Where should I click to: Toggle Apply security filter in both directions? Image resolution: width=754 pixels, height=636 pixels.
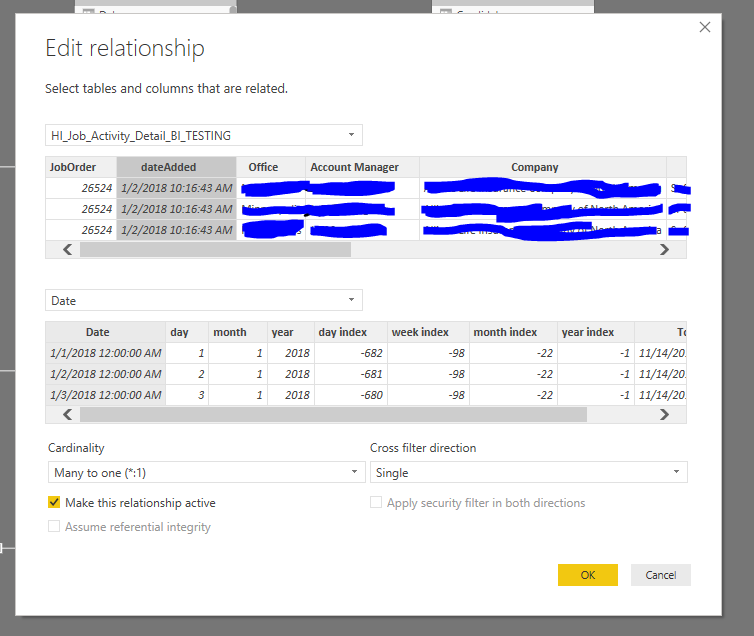pyautogui.click(x=376, y=502)
